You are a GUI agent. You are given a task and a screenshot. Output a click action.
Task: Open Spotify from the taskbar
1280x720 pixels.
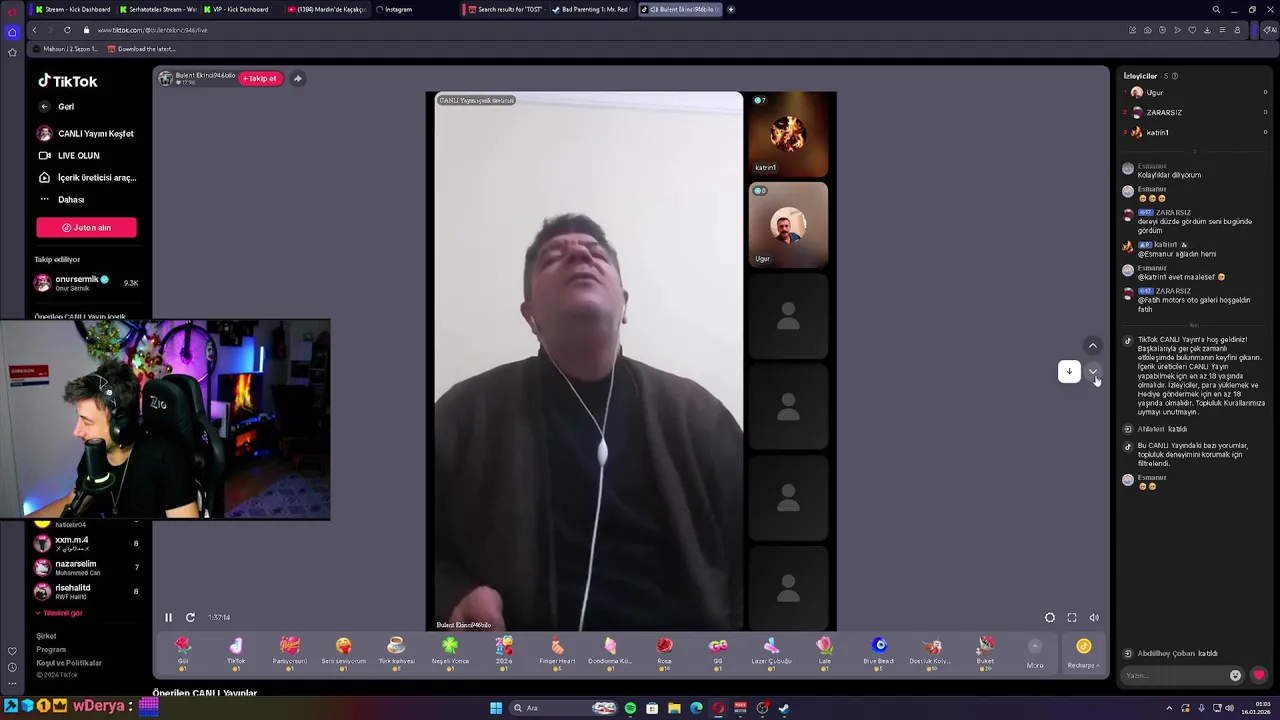click(630, 708)
